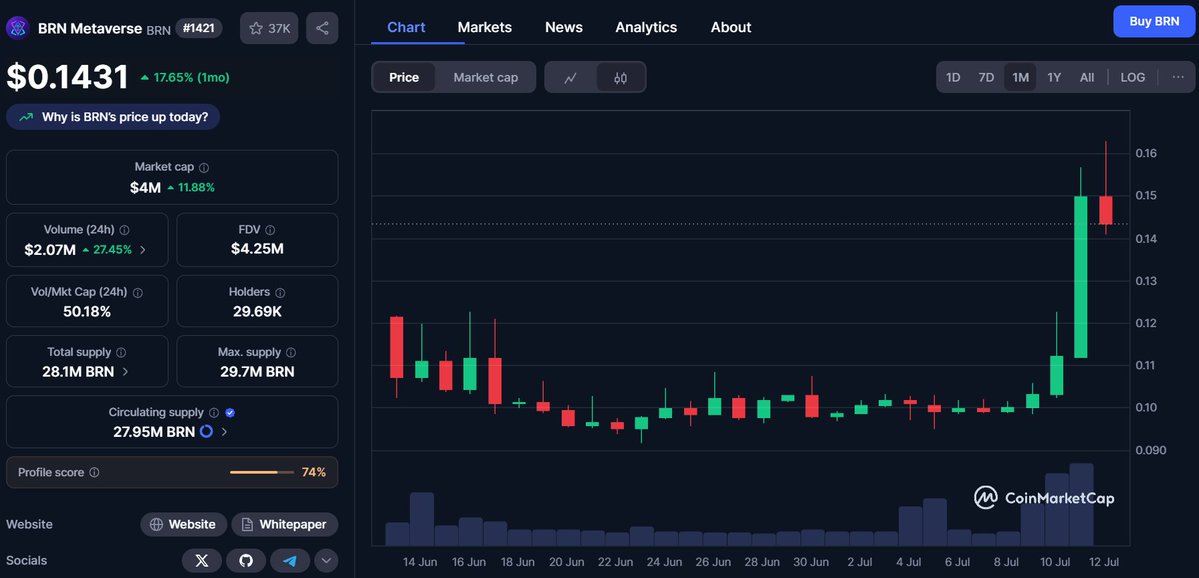Open the Telegram social link
This screenshot has height=578, width=1199.
[x=290, y=560]
